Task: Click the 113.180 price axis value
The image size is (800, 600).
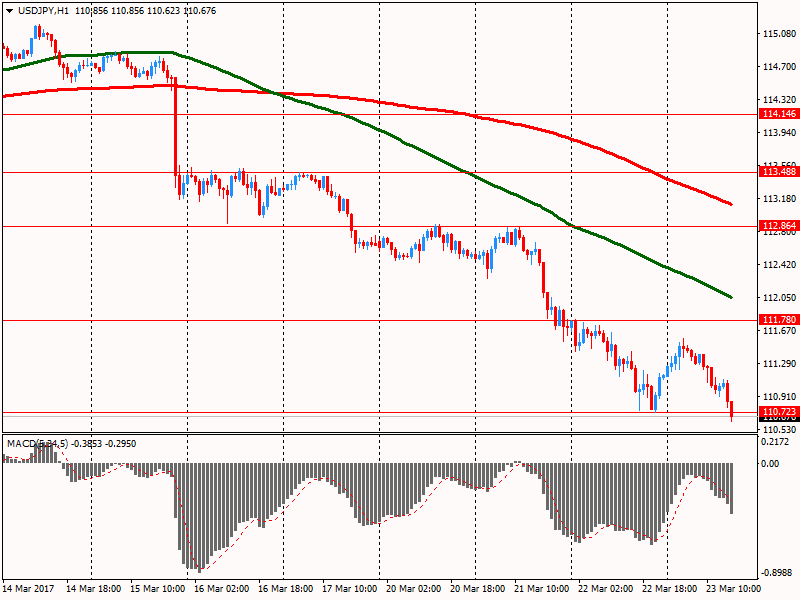Action: click(779, 198)
